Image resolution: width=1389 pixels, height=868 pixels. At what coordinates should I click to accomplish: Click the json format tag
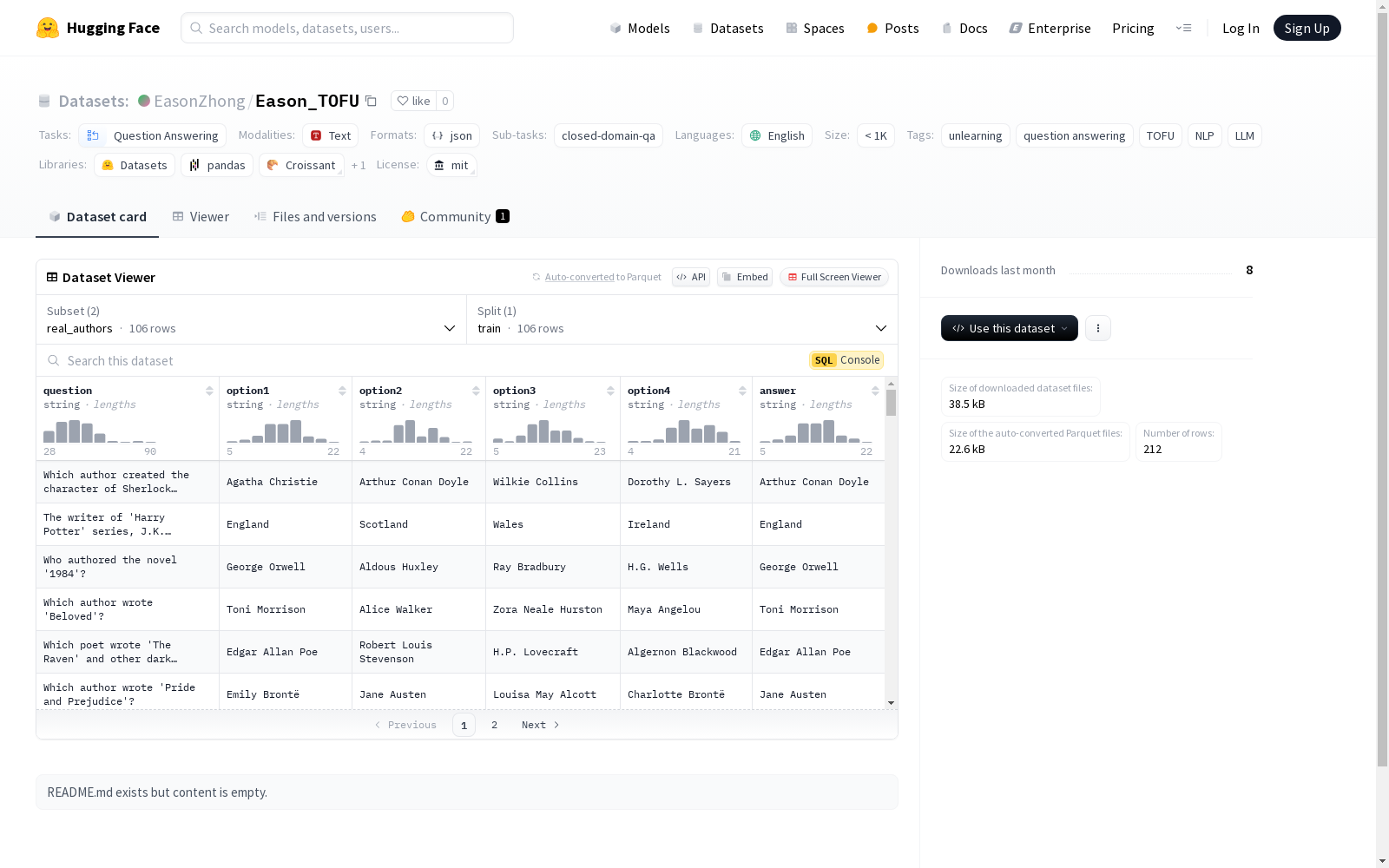pyautogui.click(x=451, y=135)
